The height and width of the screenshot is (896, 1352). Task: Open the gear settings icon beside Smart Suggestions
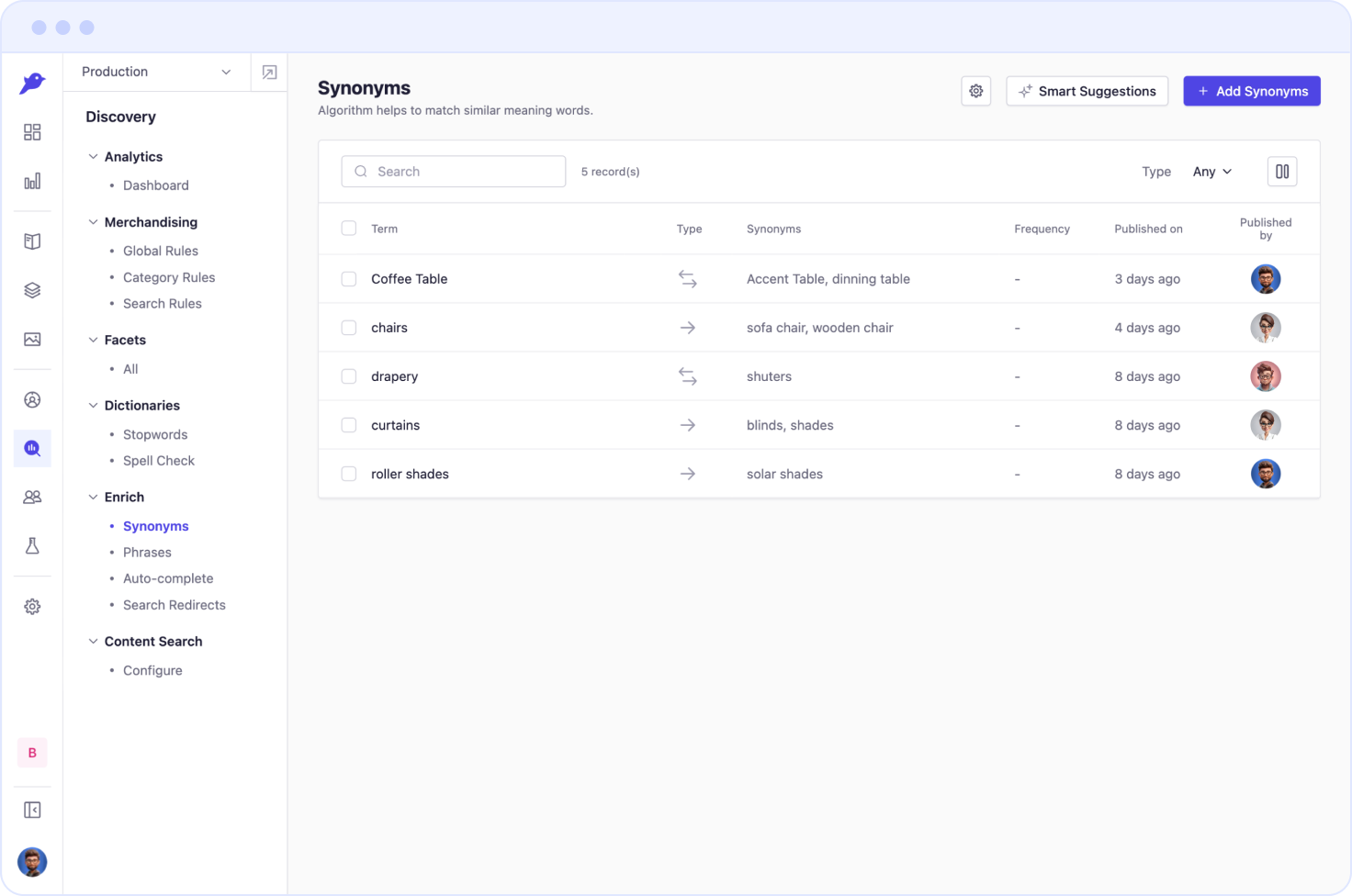click(975, 91)
